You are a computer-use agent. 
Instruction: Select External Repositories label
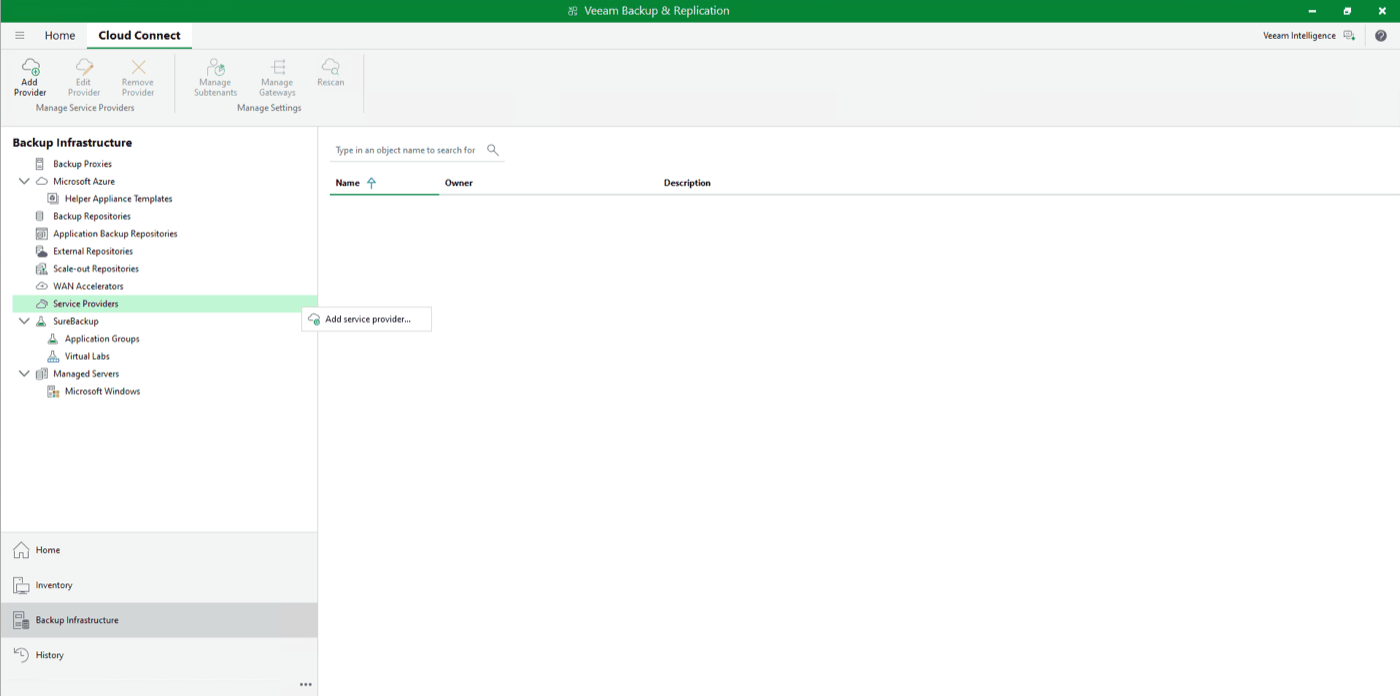(x=93, y=251)
